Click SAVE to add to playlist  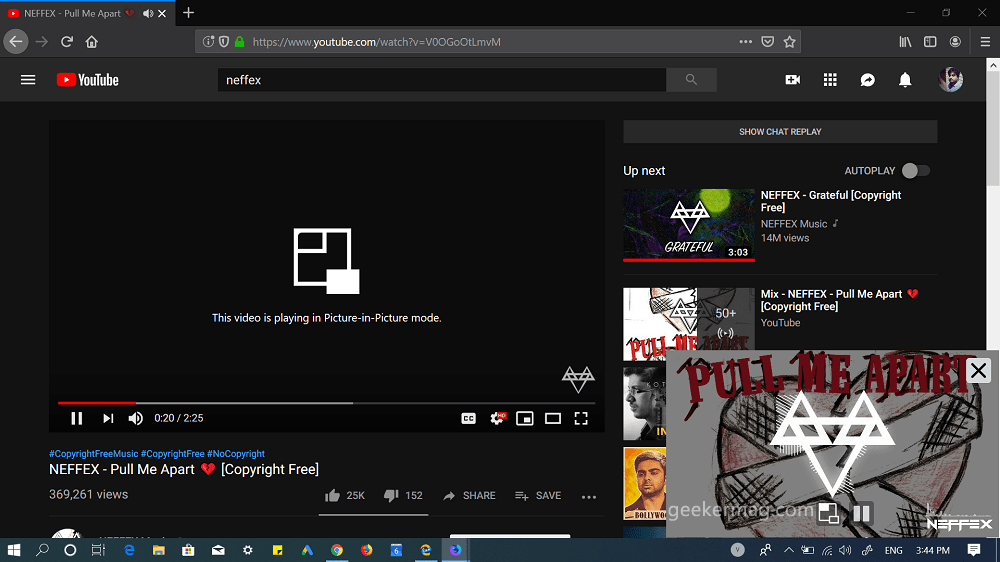click(538, 496)
